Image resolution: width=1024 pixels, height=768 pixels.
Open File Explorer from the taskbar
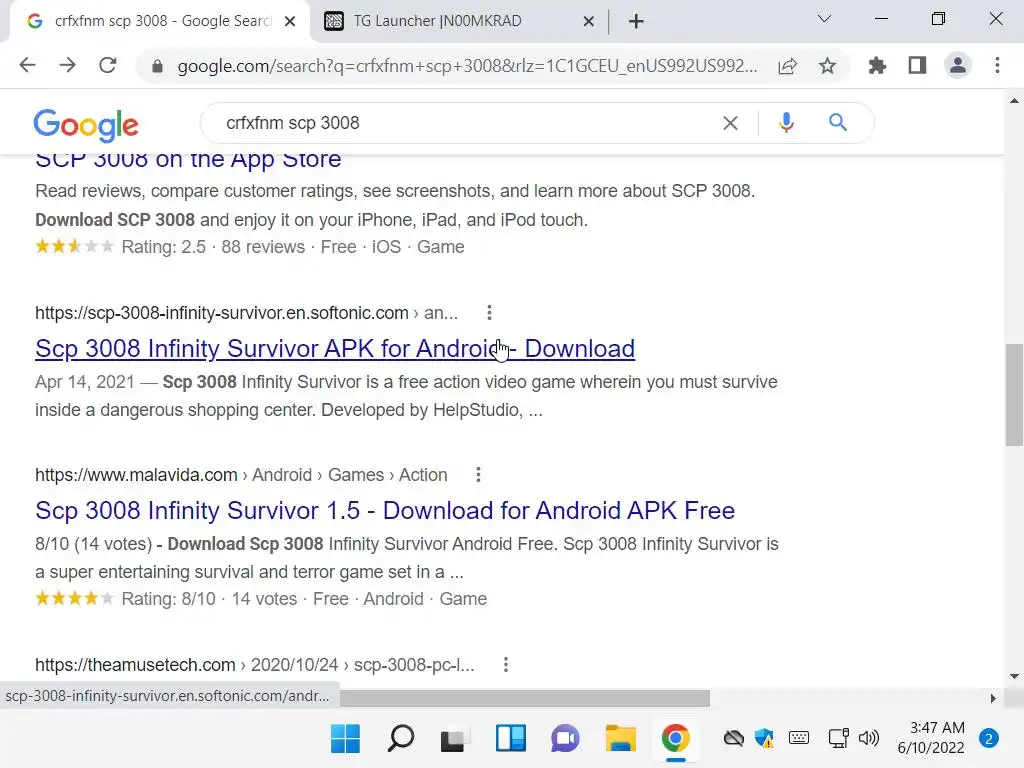click(x=620, y=739)
